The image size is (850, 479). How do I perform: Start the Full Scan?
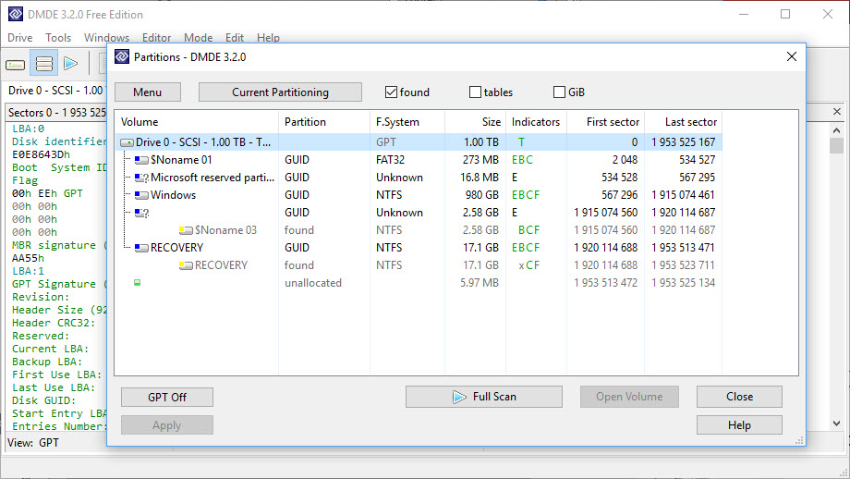point(484,397)
